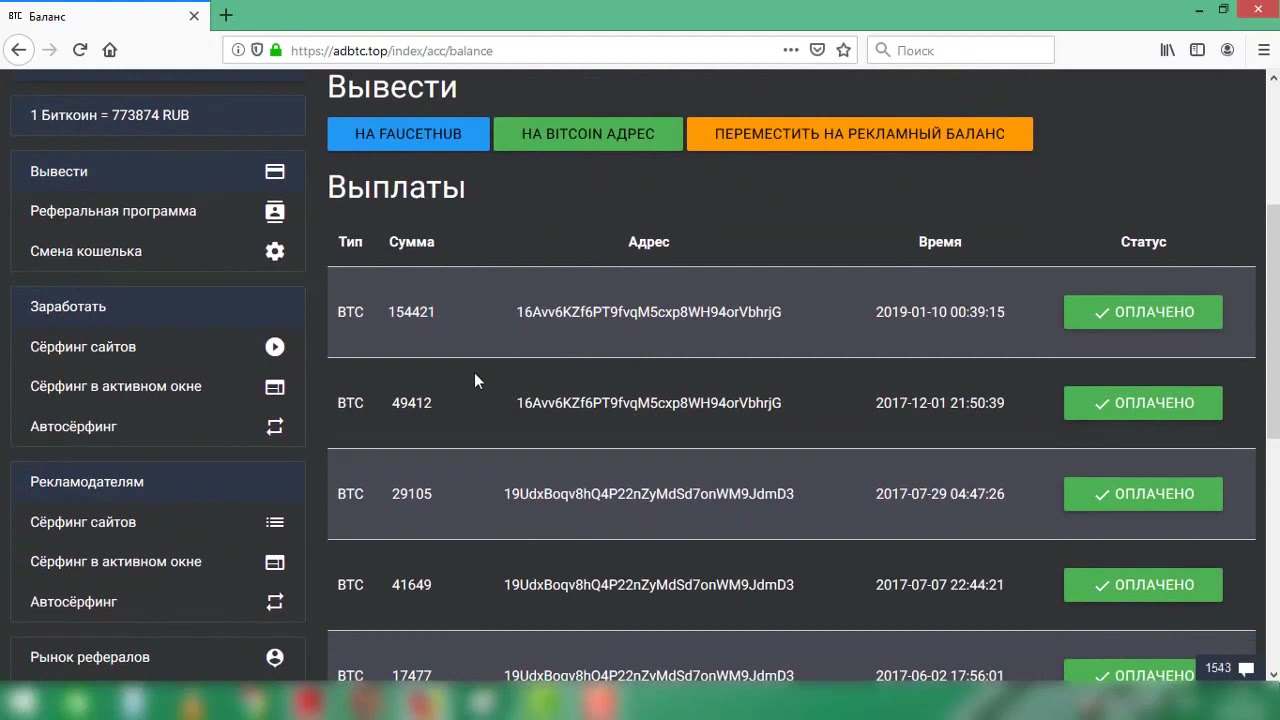Screen dimensions: 1280x720
Task: Open the Firefox hamburger menu
Action: [x=1263, y=50]
